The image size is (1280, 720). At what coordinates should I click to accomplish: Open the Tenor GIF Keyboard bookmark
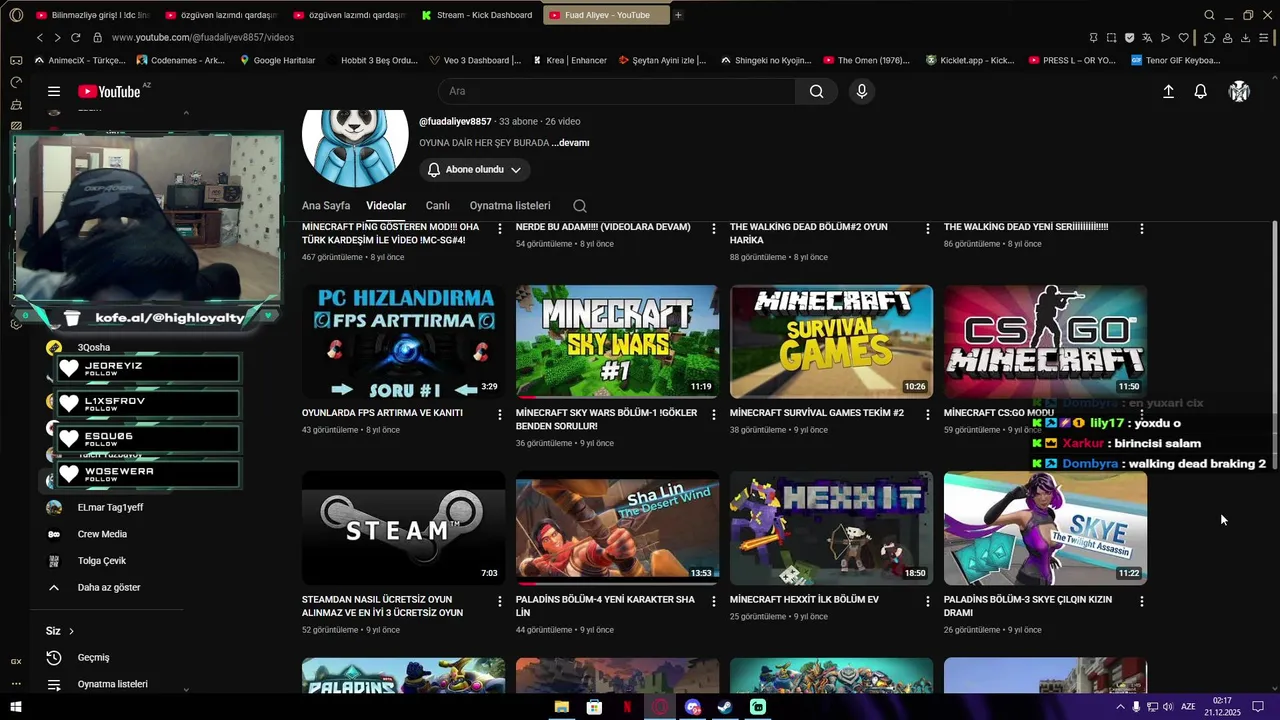(x=1176, y=60)
